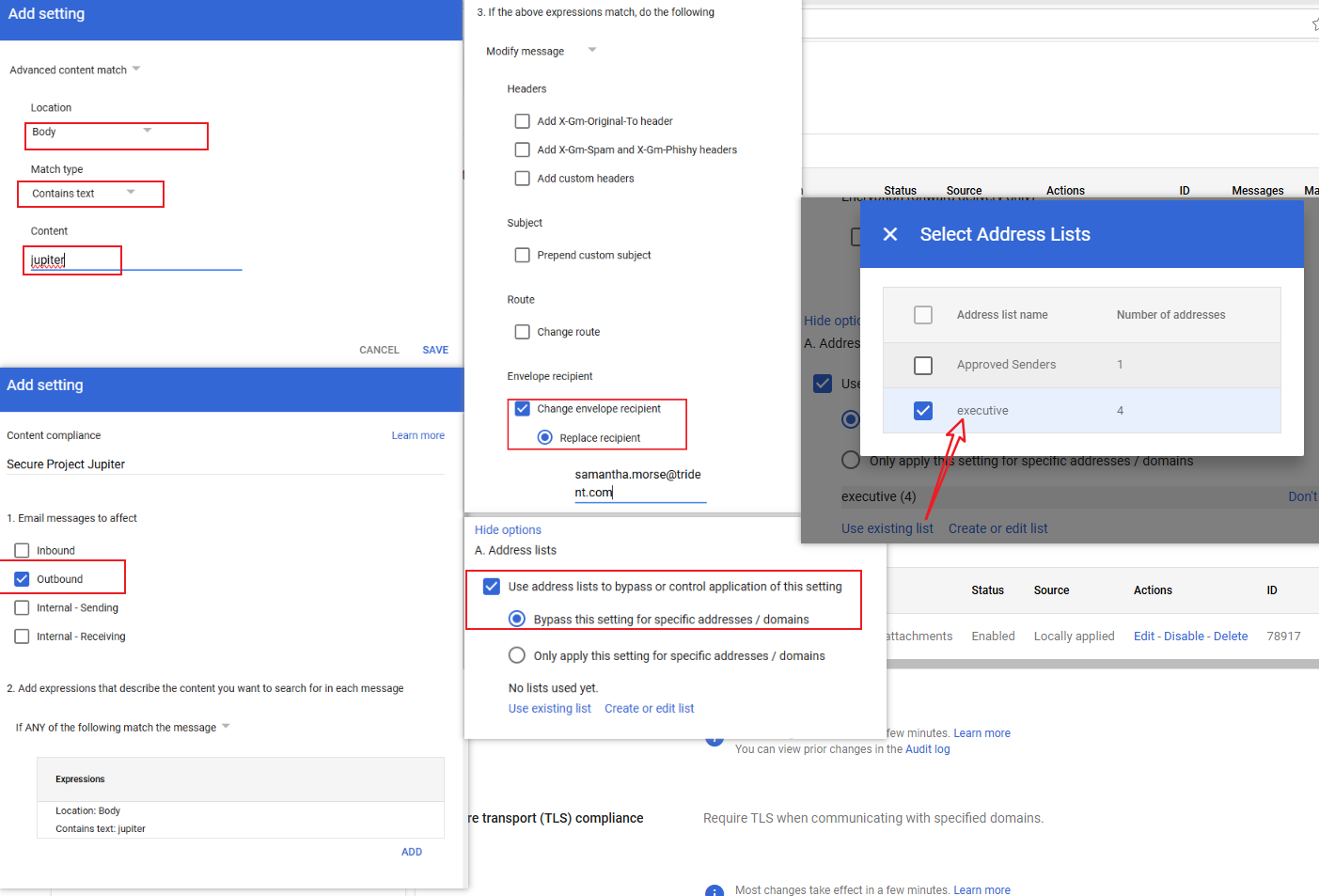1319x896 pixels.
Task: Uncheck the executive address list
Action: coord(923,411)
